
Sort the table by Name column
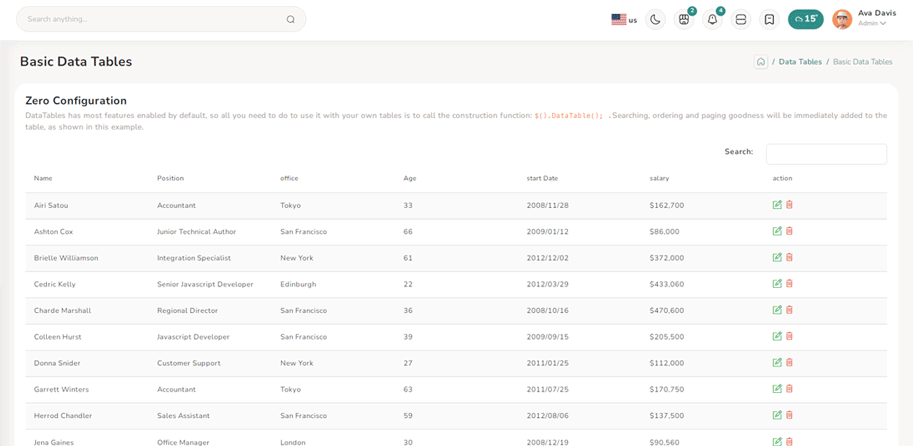click(43, 178)
